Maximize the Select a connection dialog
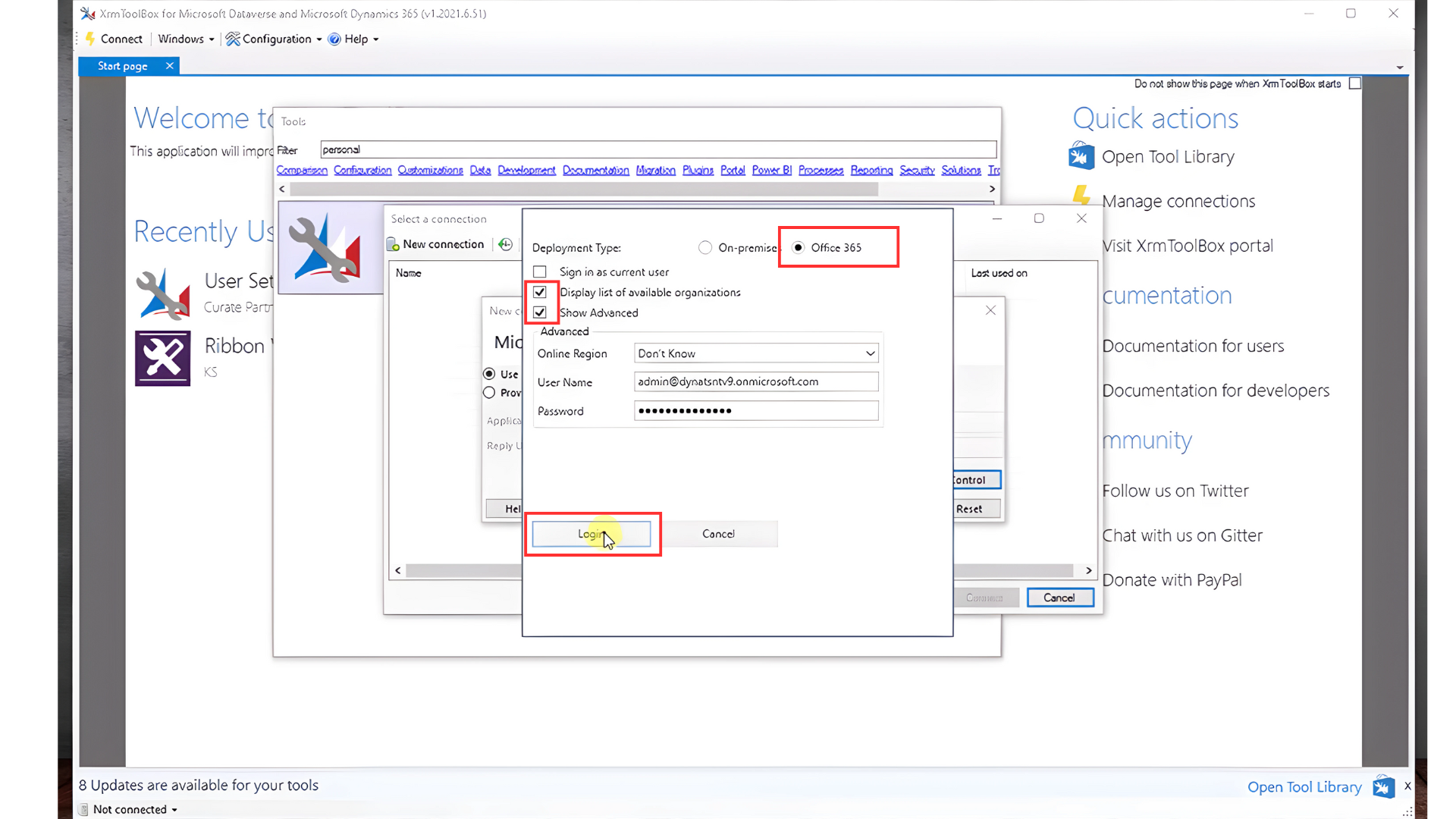Screen dimensions: 1456x819 (x=1039, y=218)
